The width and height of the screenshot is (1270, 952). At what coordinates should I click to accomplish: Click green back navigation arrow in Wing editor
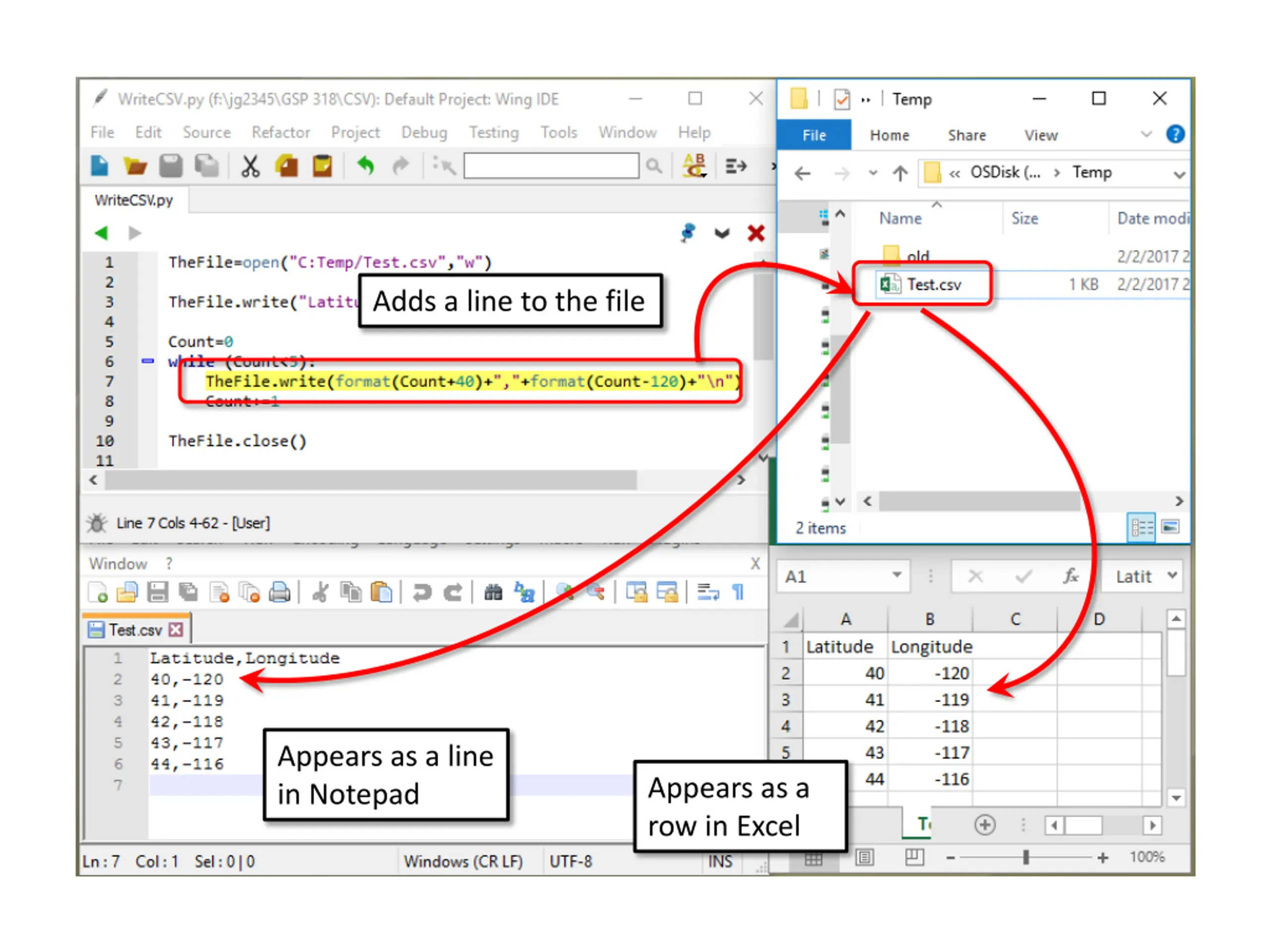click(101, 233)
